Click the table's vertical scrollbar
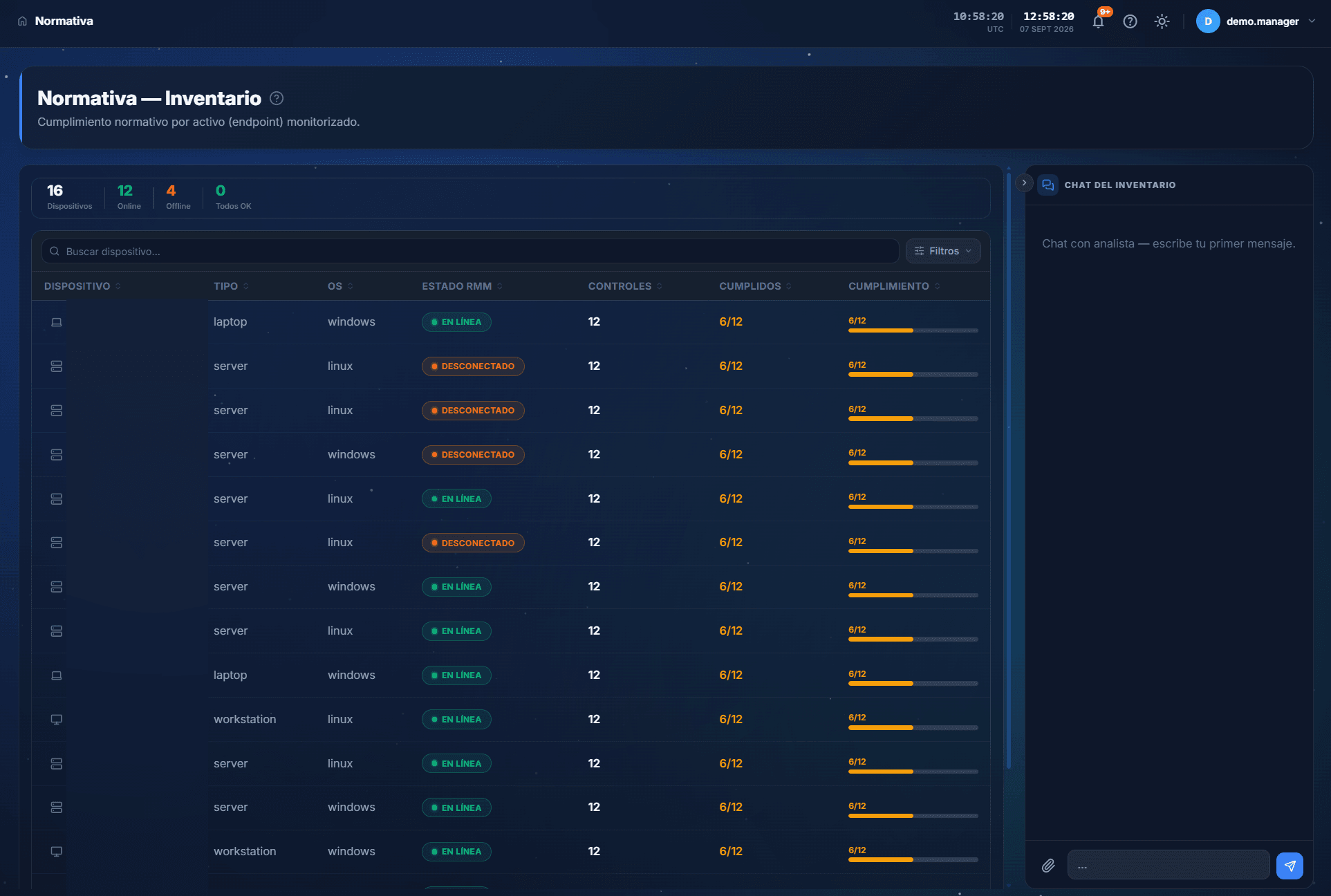This screenshot has height=896, width=1331. coord(1008,470)
